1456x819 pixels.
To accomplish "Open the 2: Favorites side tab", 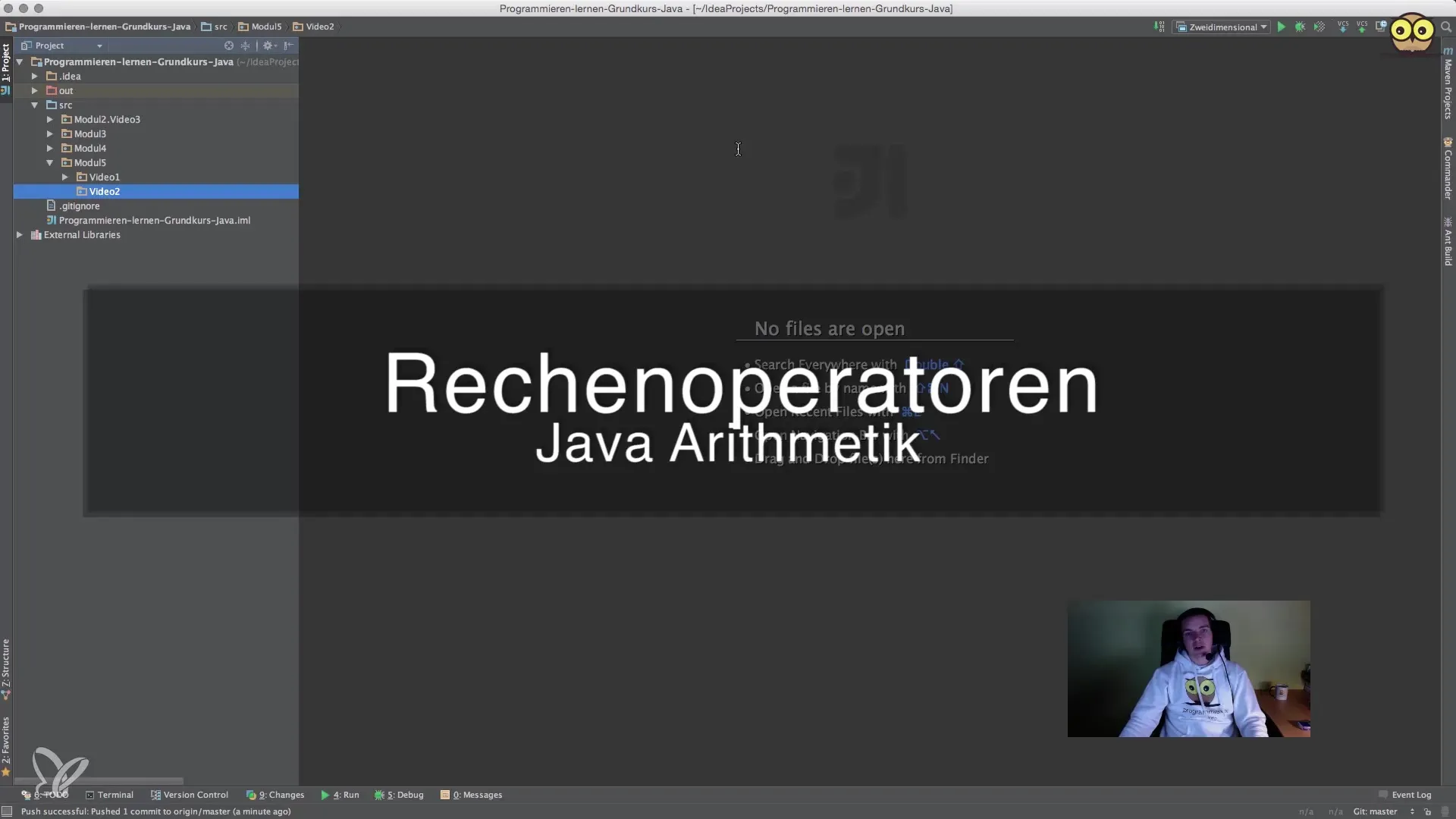I will 6,746.
